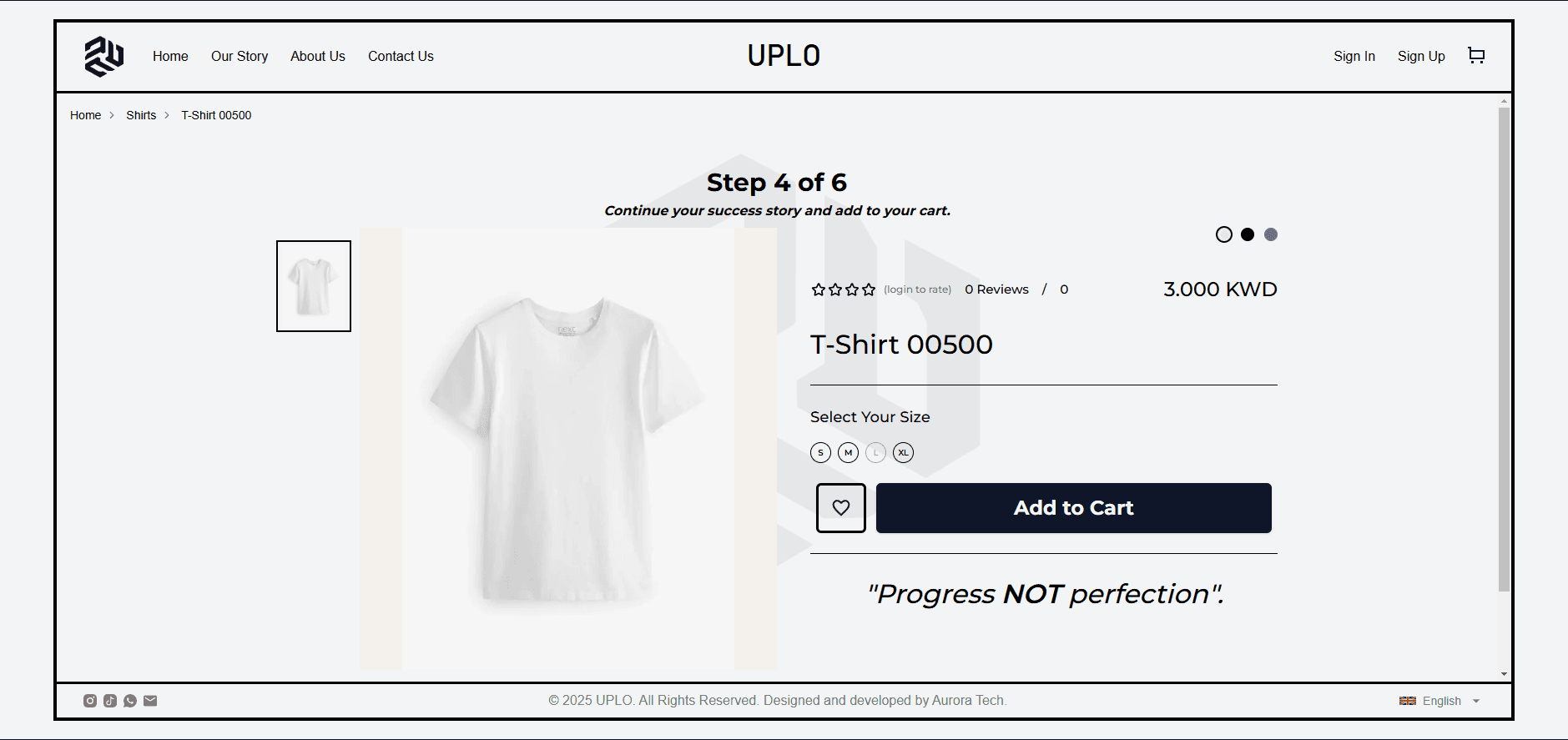
Task: Click the UPLO logo icon
Action: pos(104,57)
